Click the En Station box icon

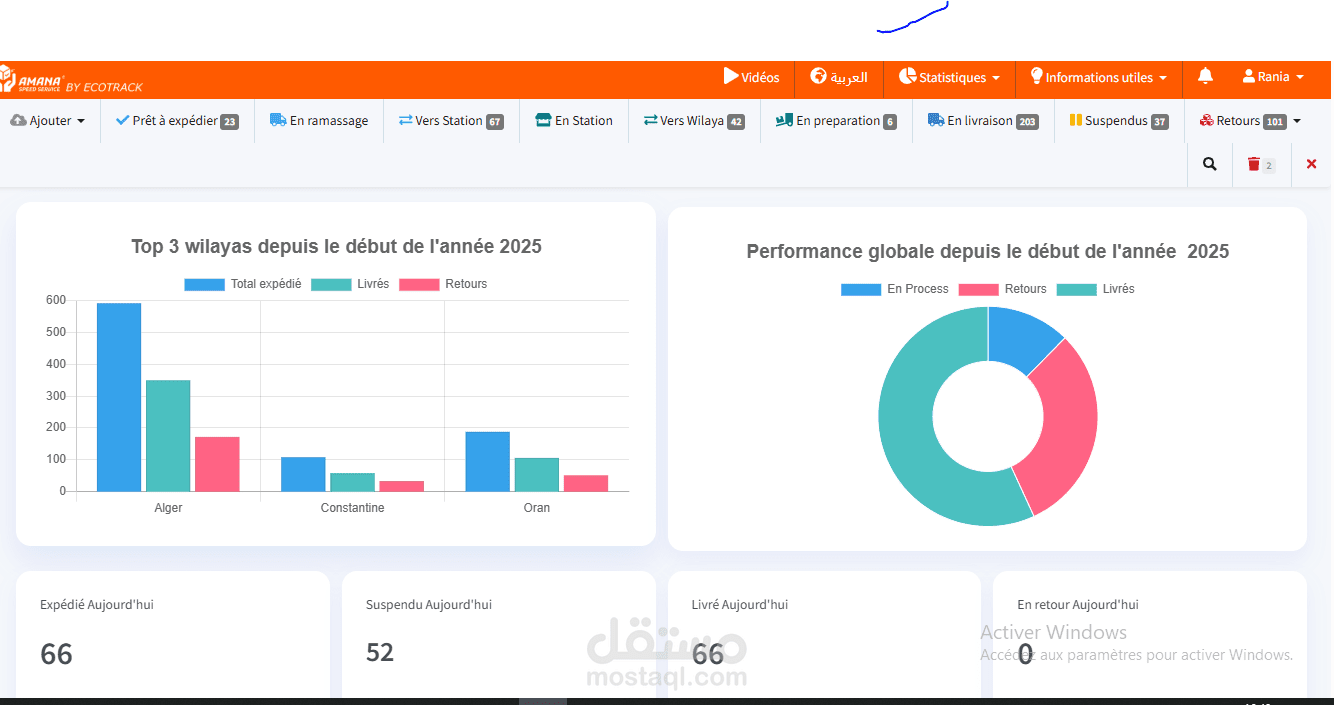545,120
